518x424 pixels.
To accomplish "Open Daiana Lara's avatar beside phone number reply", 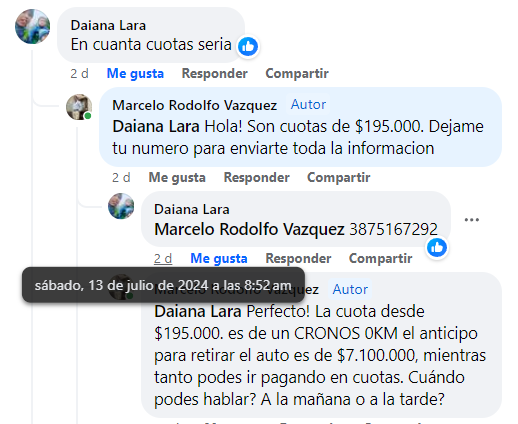I will (x=121, y=206).
